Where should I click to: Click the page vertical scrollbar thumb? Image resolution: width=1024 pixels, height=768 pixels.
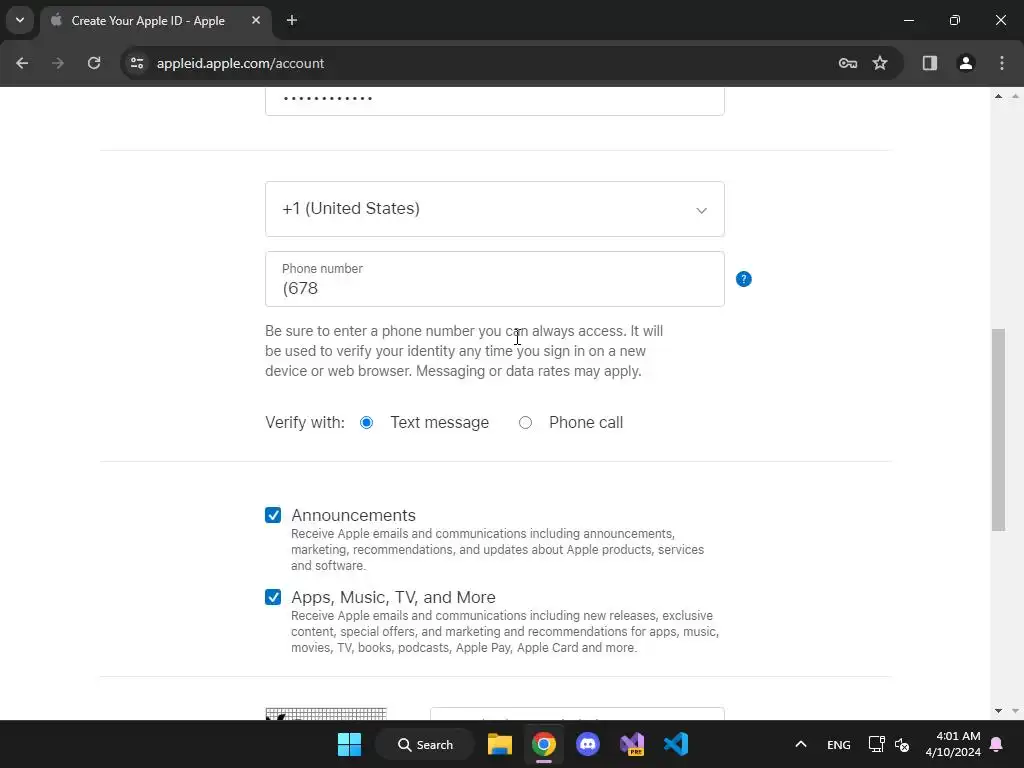click(998, 430)
